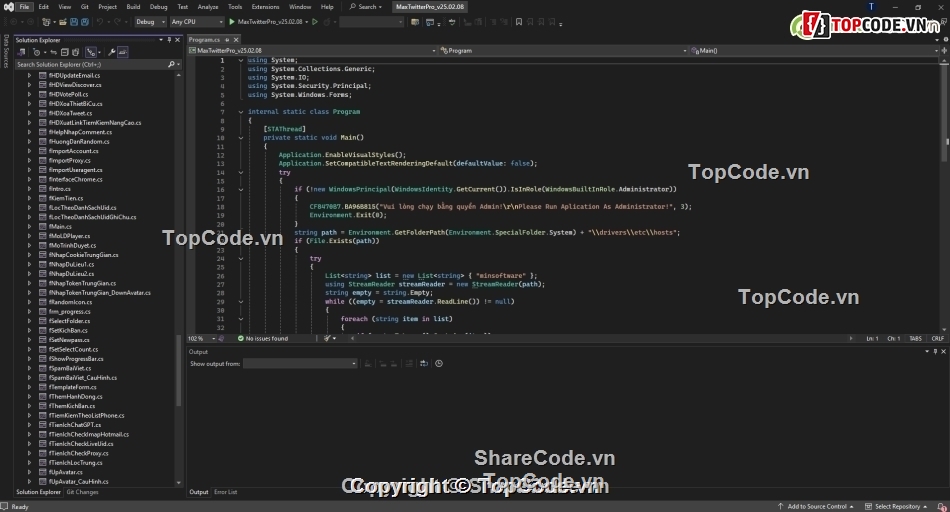This screenshot has width=950, height=512.
Task: Toggle CRLF line ending setting
Action: [937, 338]
